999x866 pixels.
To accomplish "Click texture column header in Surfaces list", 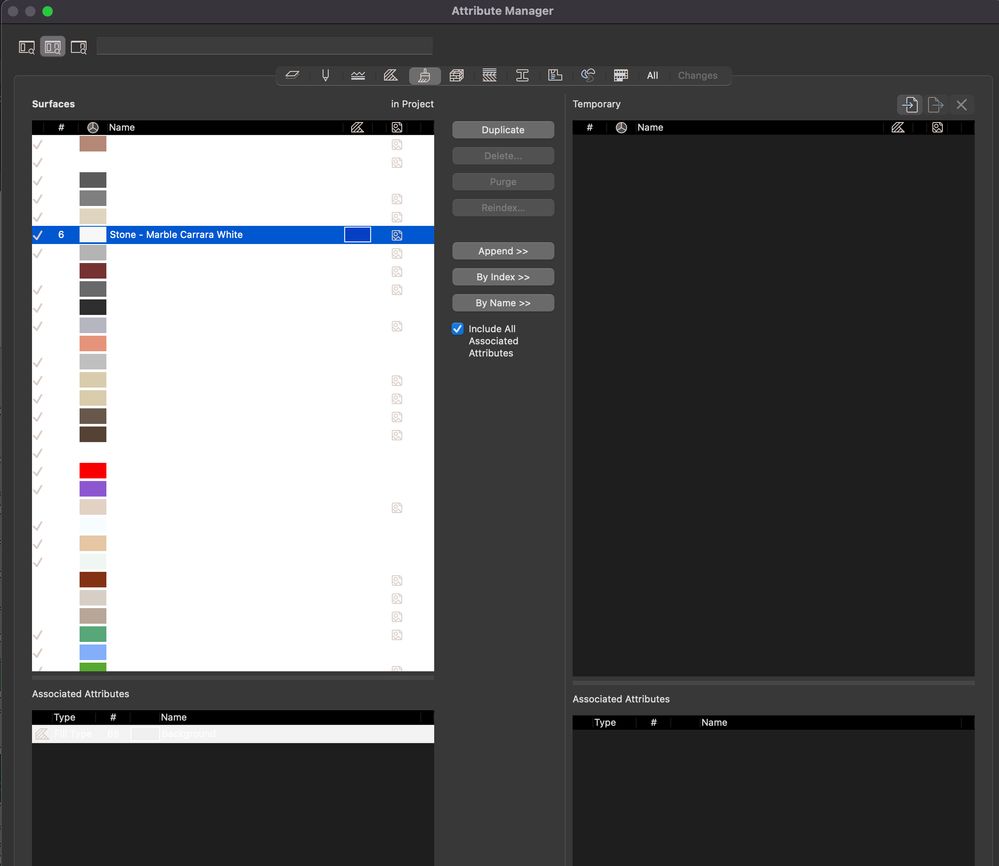I will [x=397, y=127].
